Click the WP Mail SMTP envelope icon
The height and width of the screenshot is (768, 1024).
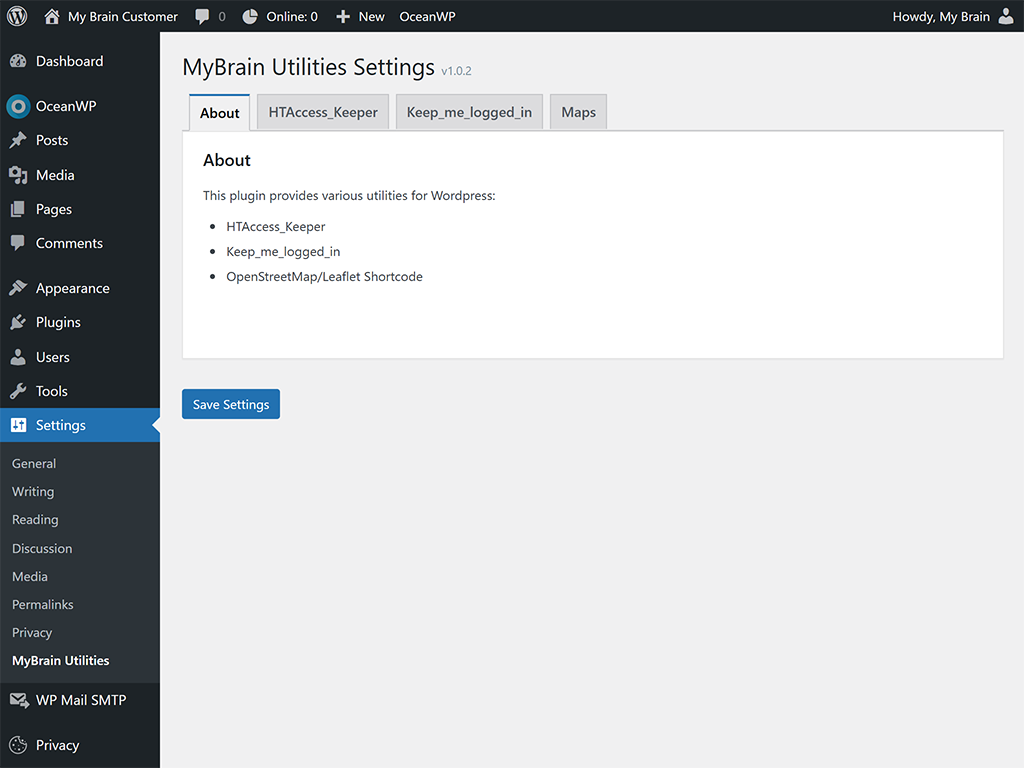[x=18, y=700]
